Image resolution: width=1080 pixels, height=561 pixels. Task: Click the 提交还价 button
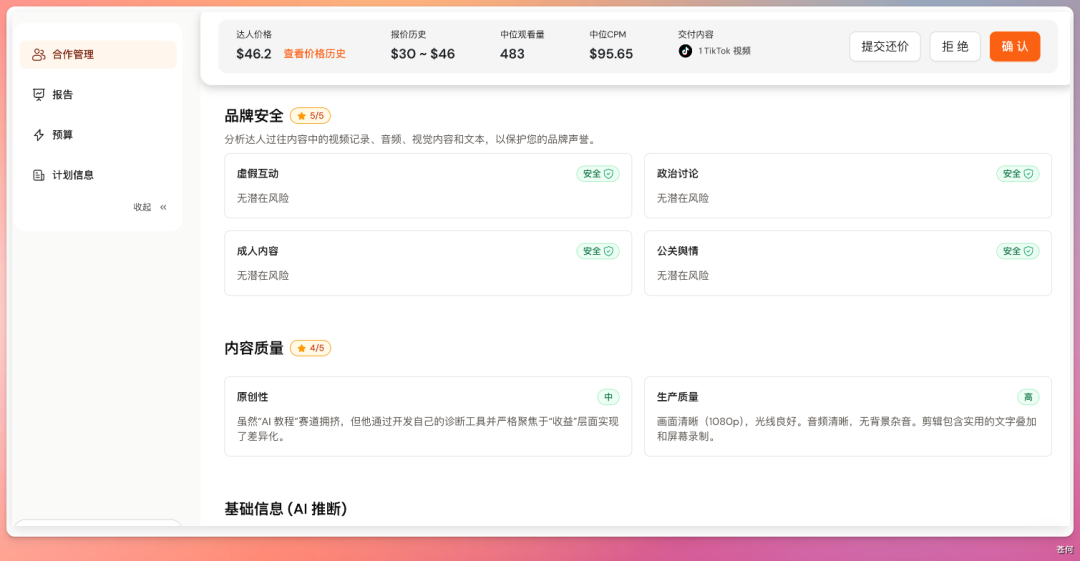[885, 46]
